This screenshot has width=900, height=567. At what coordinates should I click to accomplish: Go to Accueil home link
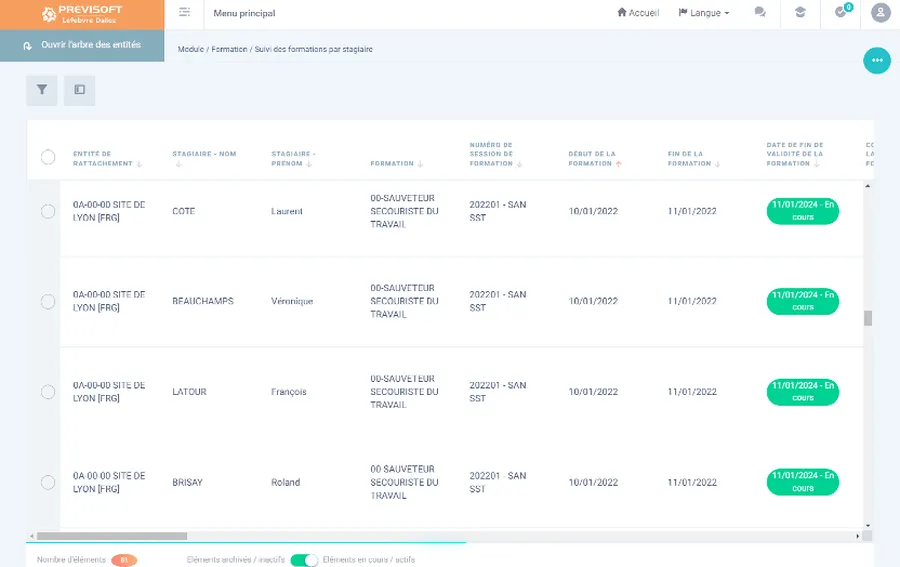(638, 13)
